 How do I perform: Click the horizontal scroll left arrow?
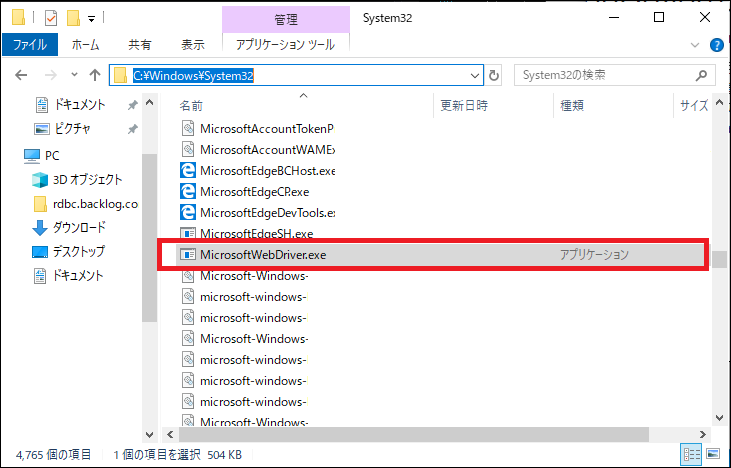pyautogui.click(x=170, y=434)
